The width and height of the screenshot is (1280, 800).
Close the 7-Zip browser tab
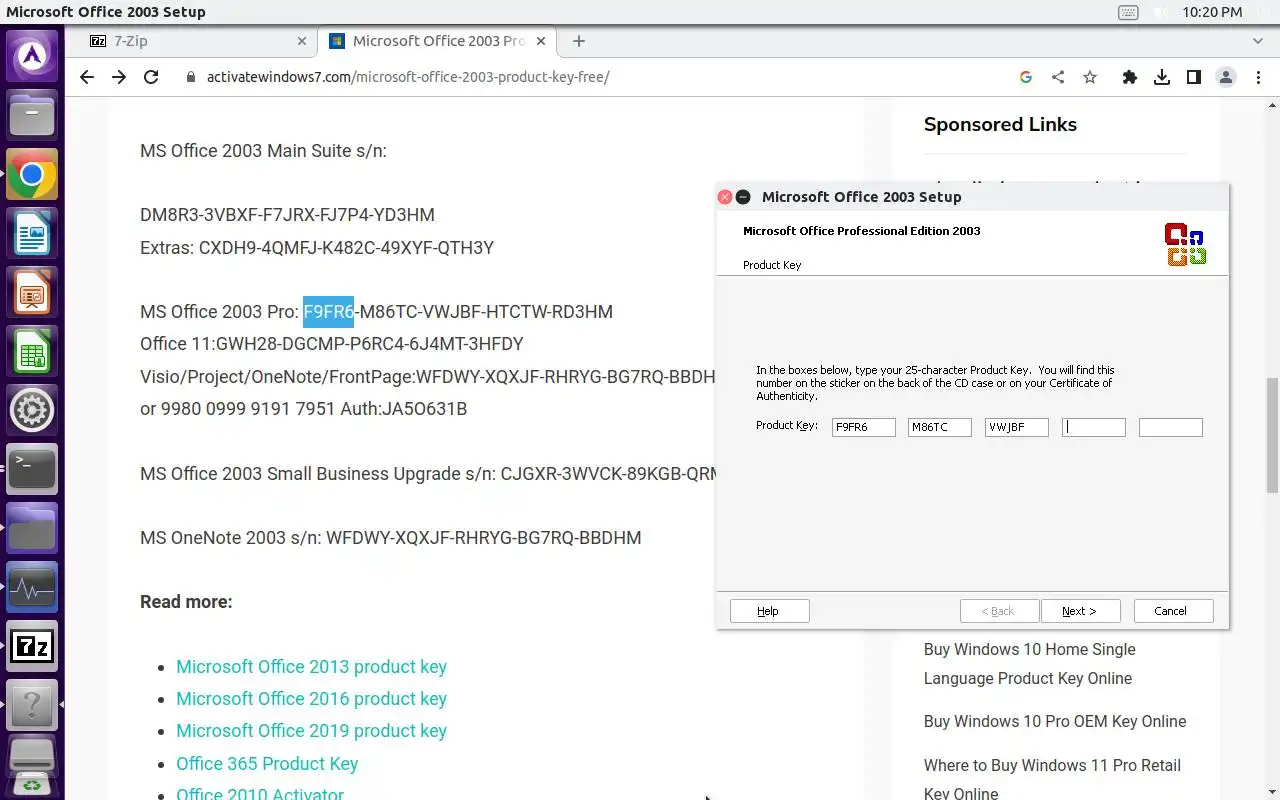tap(302, 41)
